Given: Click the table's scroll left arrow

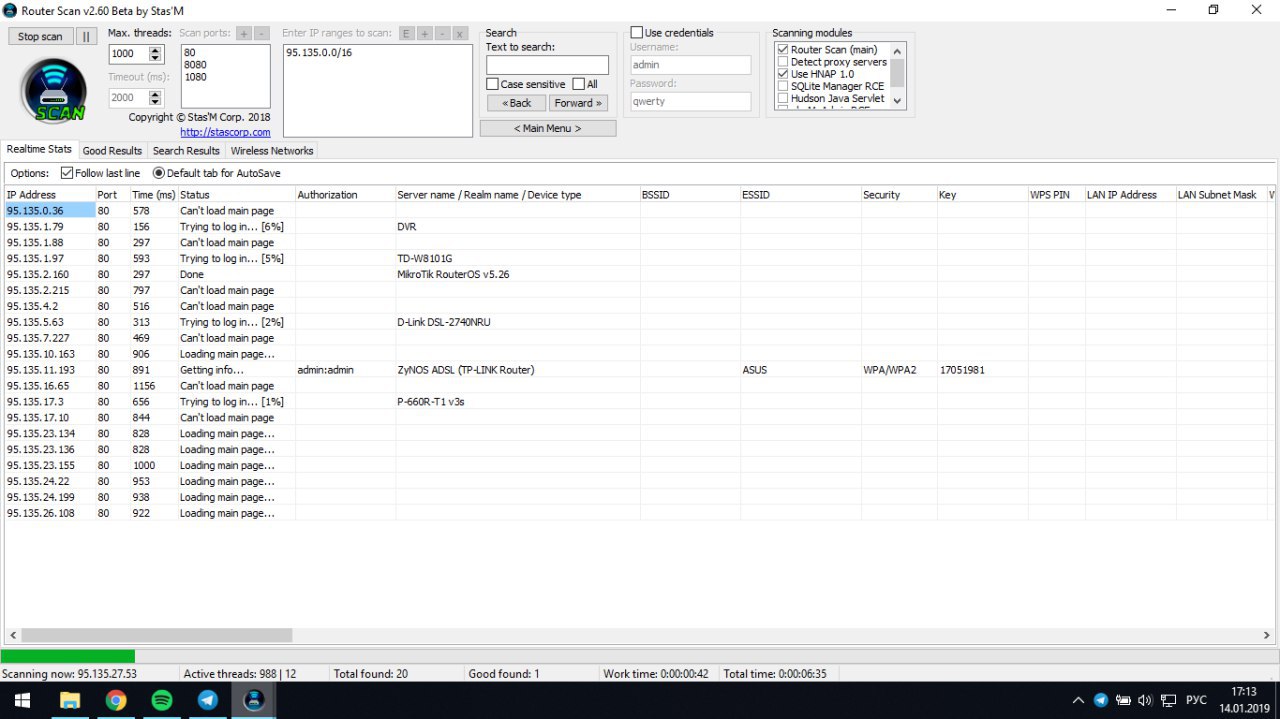Looking at the screenshot, I should point(13,635).
